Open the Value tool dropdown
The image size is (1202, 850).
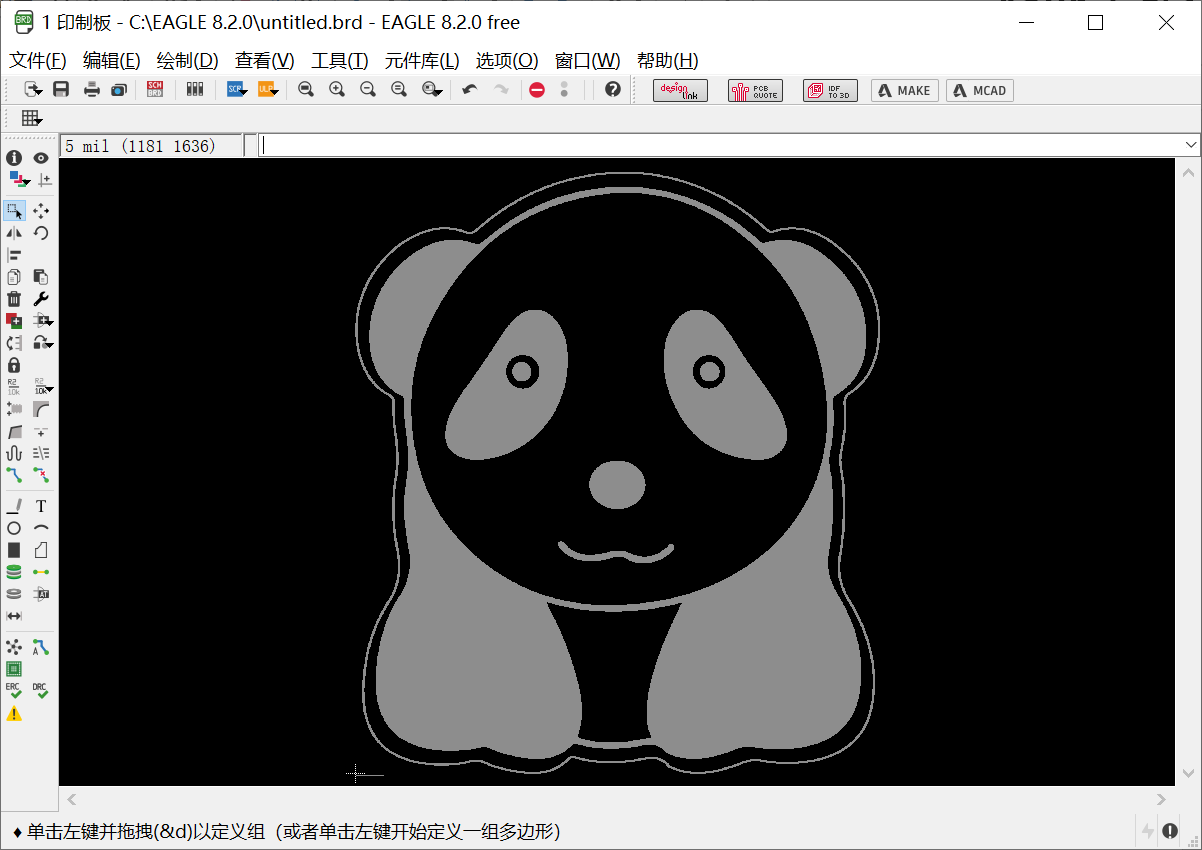(43, 387)
